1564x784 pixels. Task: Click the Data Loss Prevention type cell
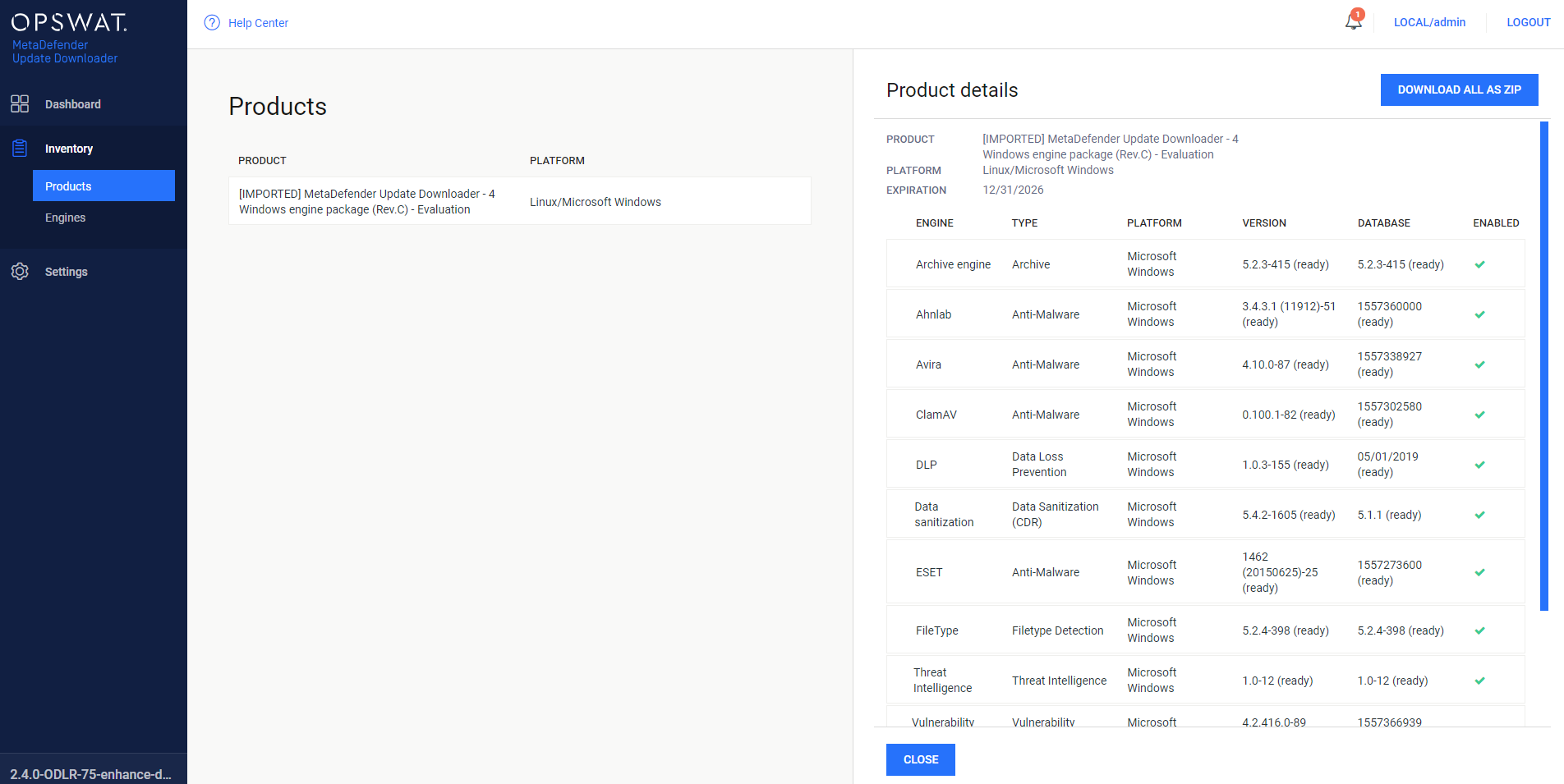point(1039,465)
